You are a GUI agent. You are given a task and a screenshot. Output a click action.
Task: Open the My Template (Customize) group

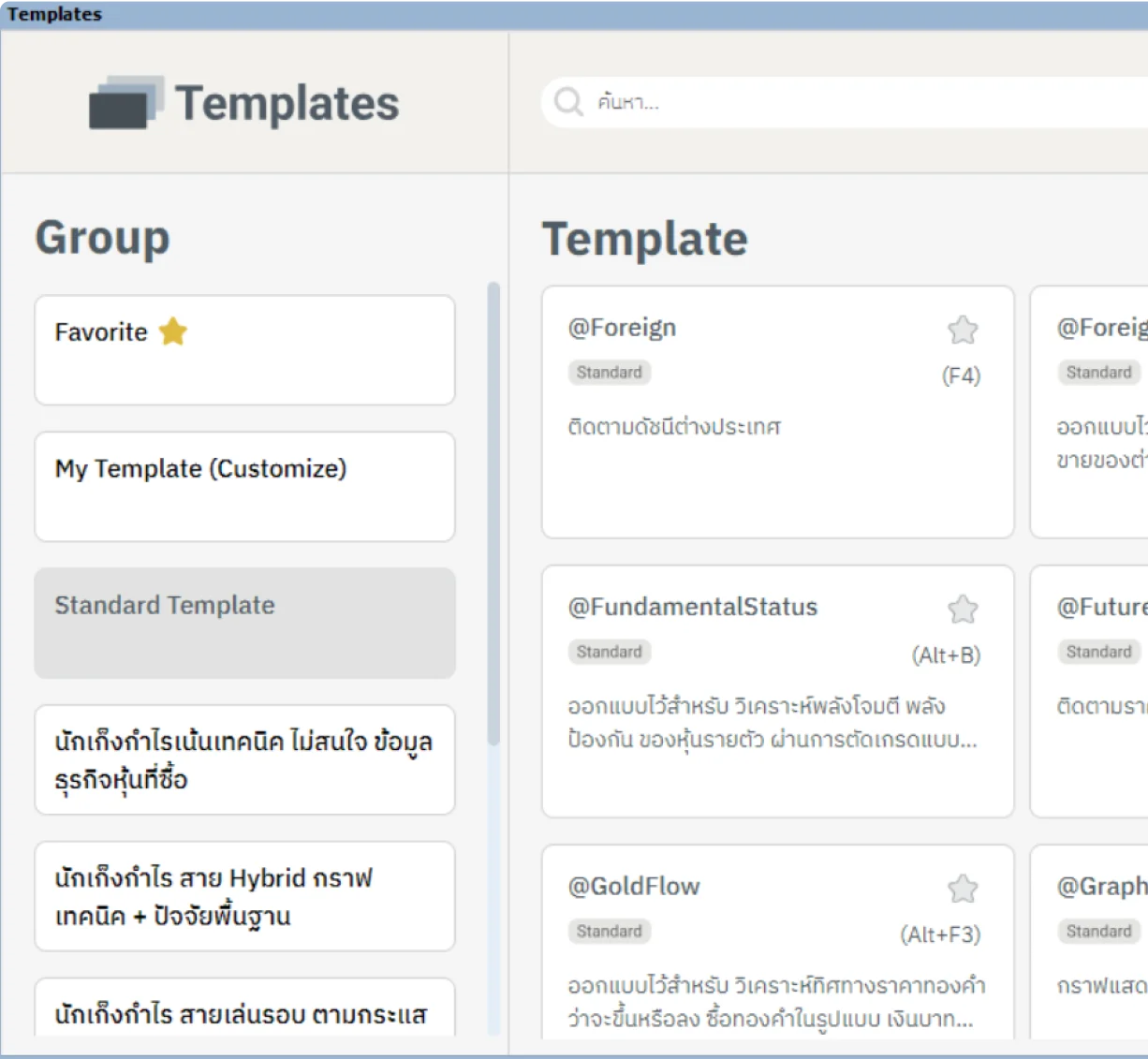(x=244, y=487)
